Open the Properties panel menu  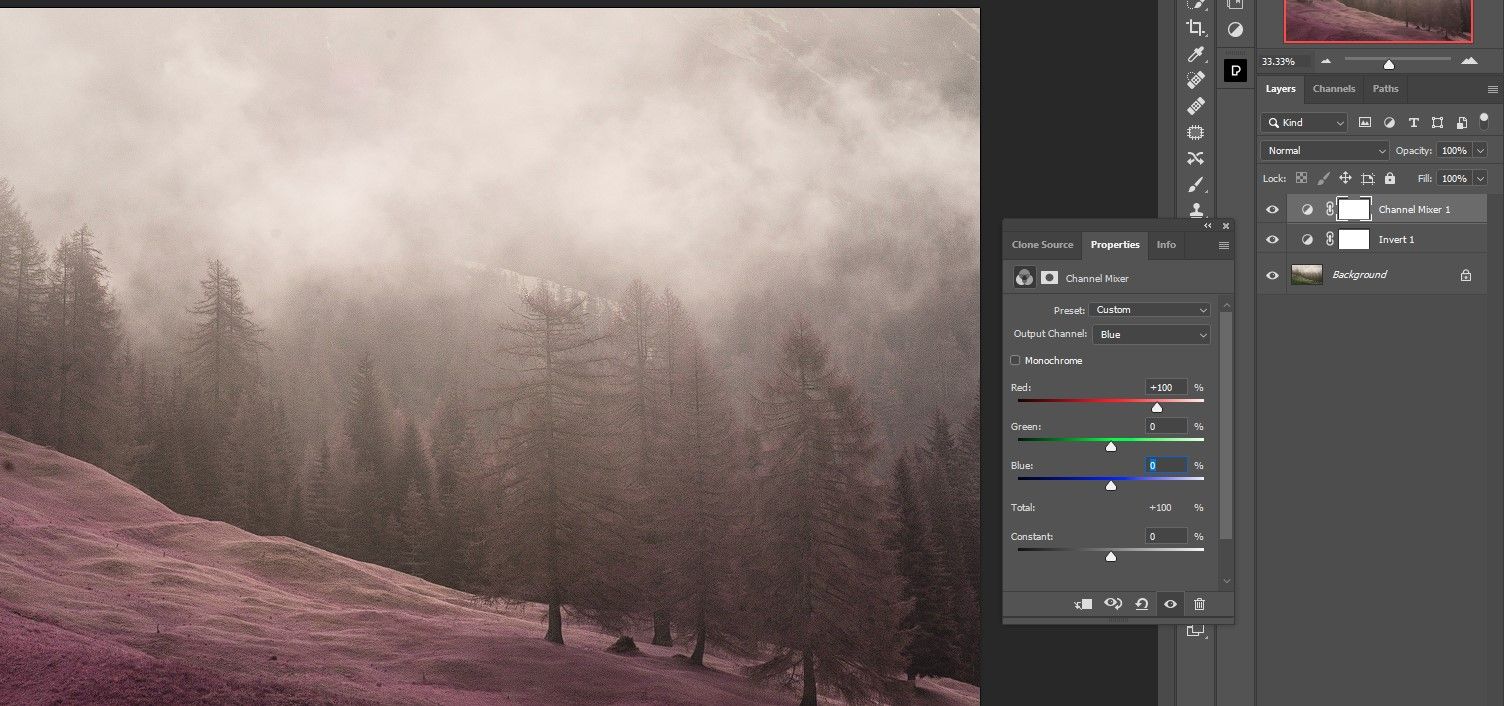tap(1223, 245)
